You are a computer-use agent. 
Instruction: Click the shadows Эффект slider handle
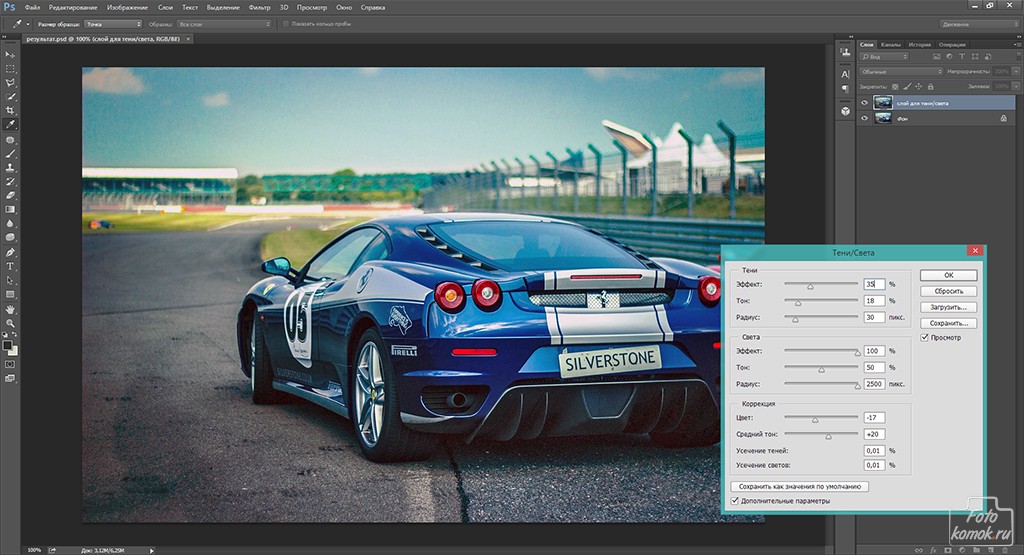[810, 286]
